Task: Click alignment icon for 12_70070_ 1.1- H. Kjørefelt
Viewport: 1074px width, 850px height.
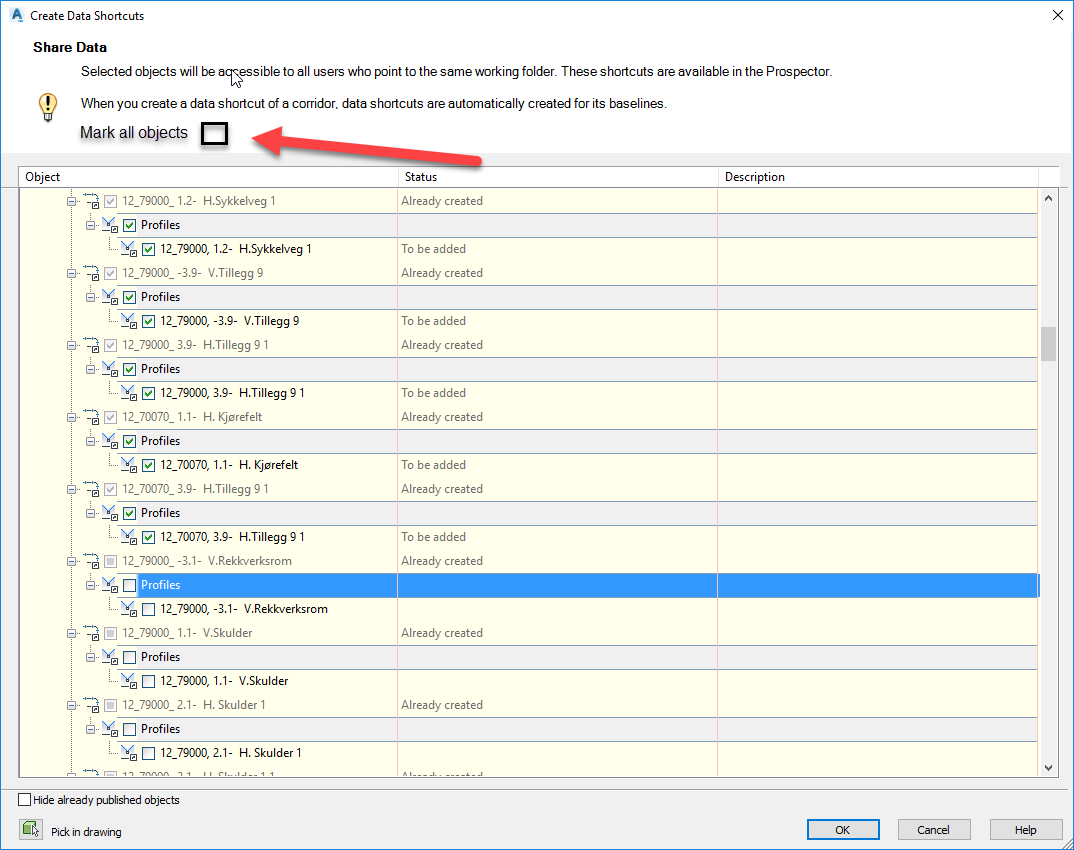Action: (92, 416)
